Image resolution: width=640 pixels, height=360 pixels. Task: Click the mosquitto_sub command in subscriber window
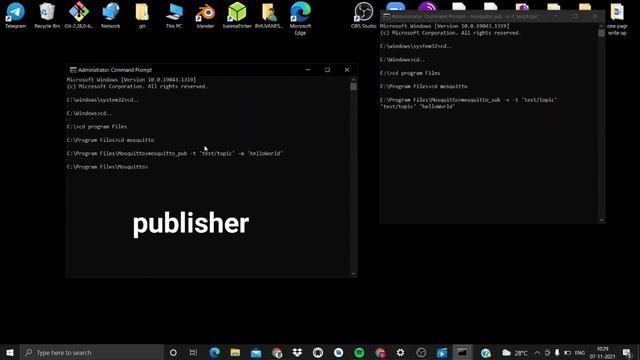tap(469, 100)
